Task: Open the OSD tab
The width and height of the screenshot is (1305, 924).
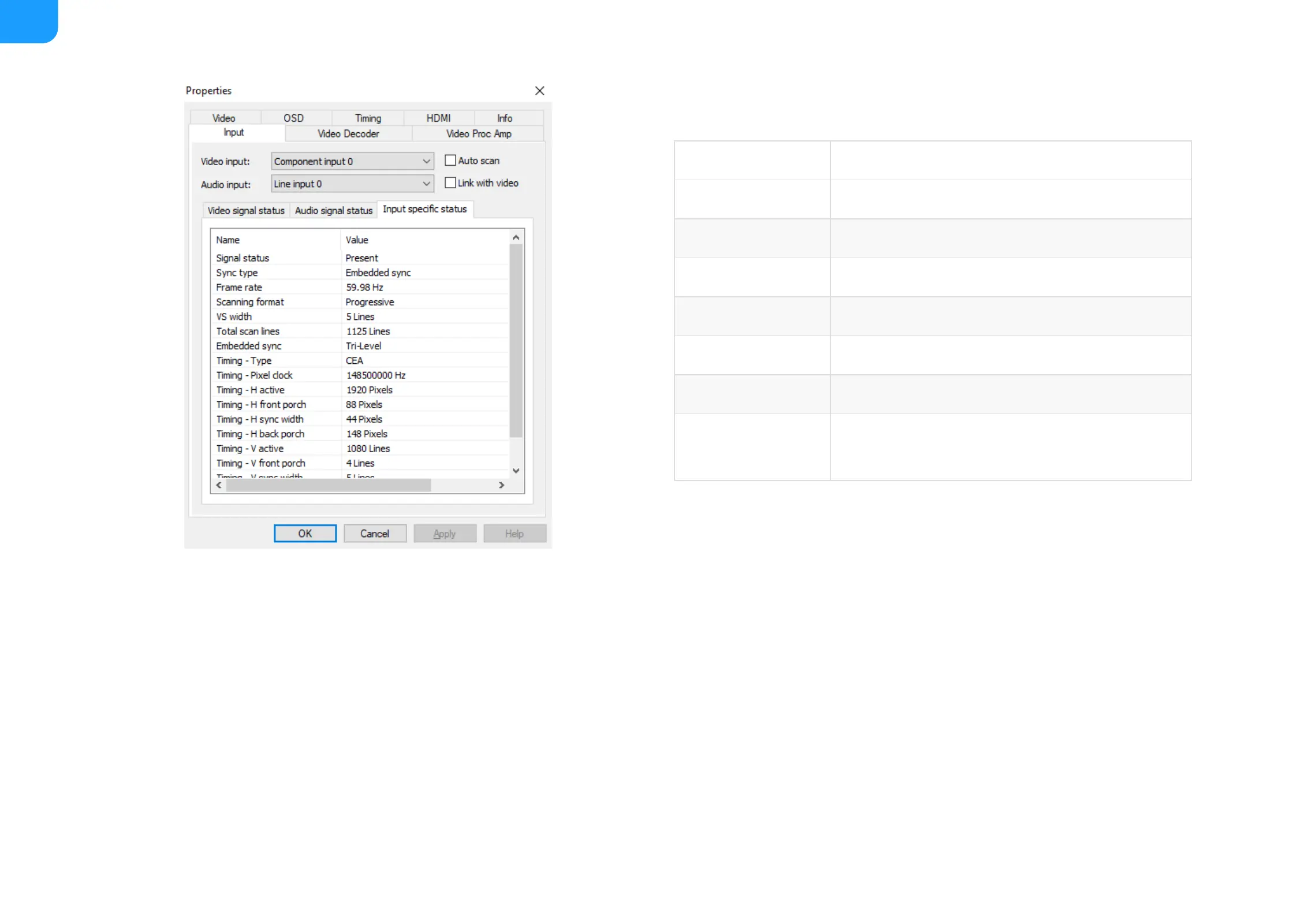Action: (x=293, y=118)
